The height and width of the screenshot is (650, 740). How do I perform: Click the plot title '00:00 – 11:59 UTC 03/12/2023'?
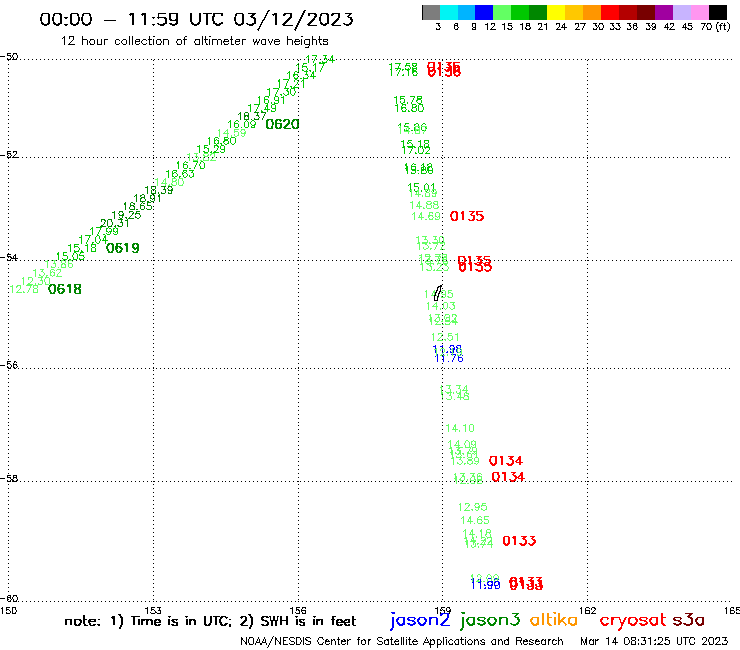tap(196, 19)
